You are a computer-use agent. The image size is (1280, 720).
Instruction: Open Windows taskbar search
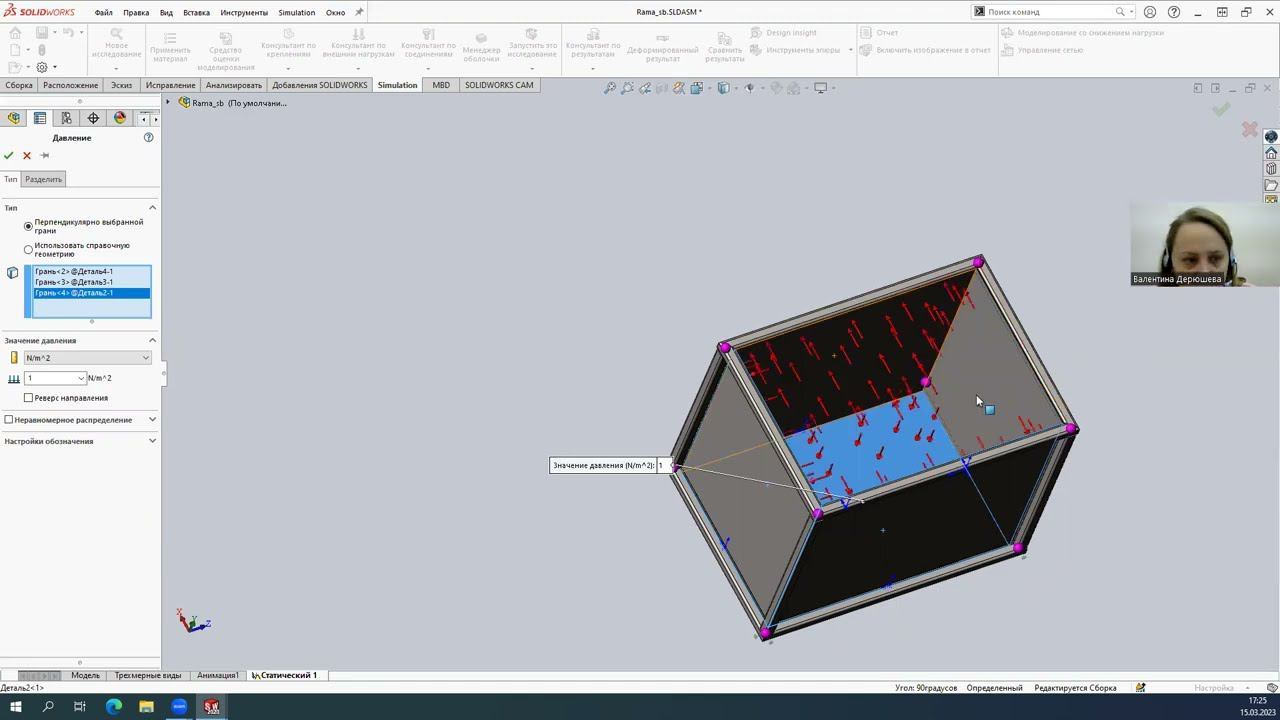[x=48, y=706]
